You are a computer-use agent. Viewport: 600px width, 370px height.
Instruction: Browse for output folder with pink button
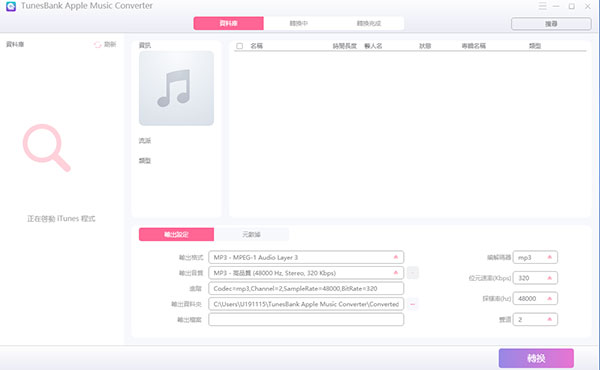(x=412, y=304)
